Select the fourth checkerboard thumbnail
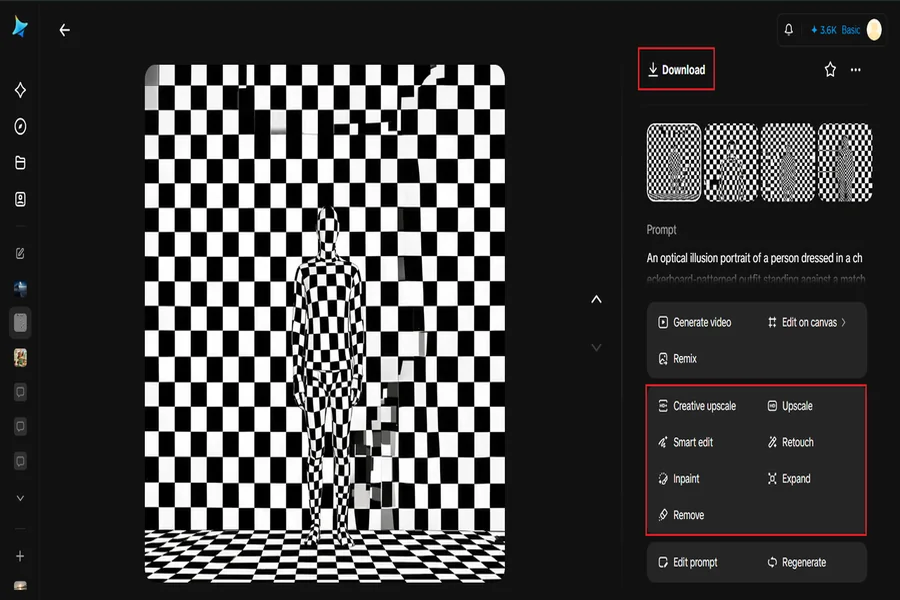900x600 pixels. [x=845, y=162]
